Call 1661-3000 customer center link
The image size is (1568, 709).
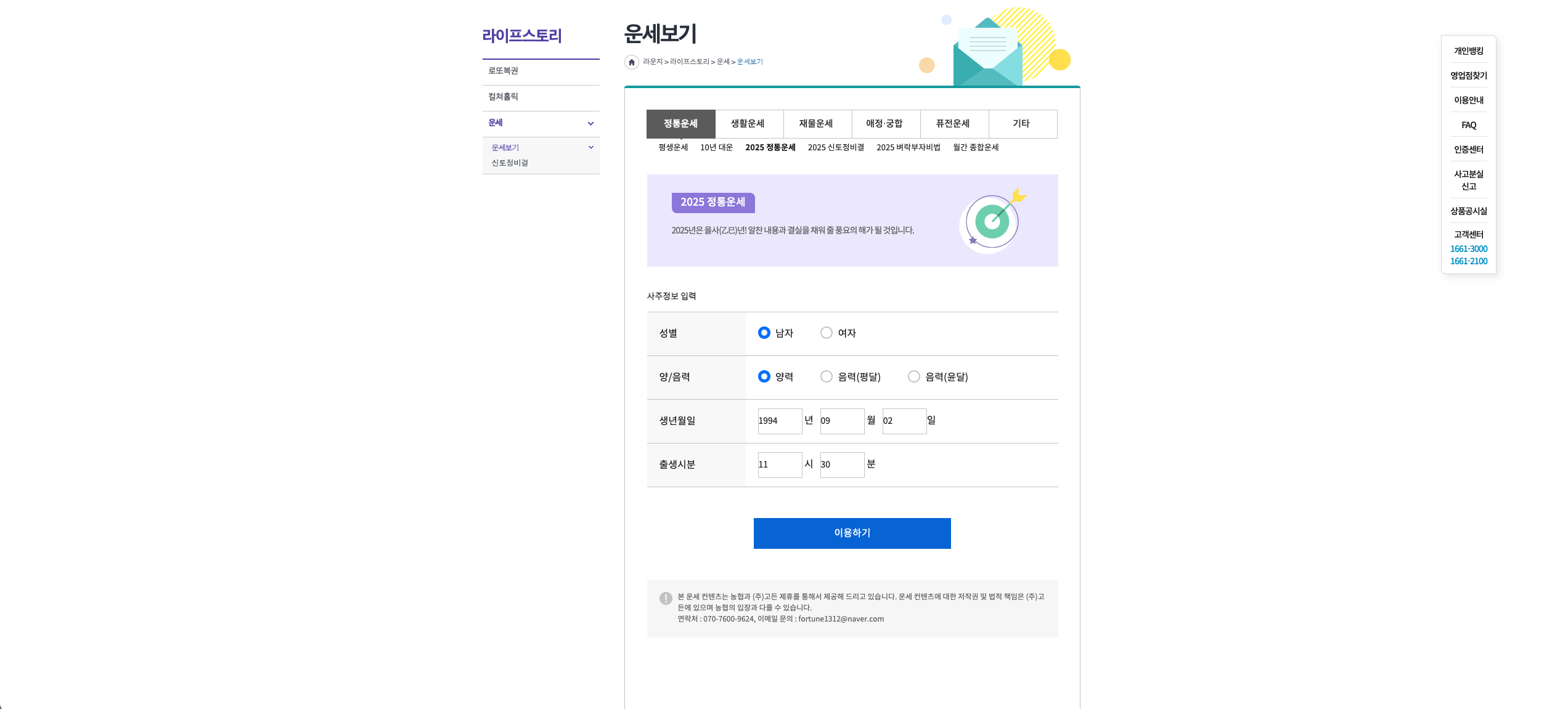pyautogui.click(x=1469, y=249)
